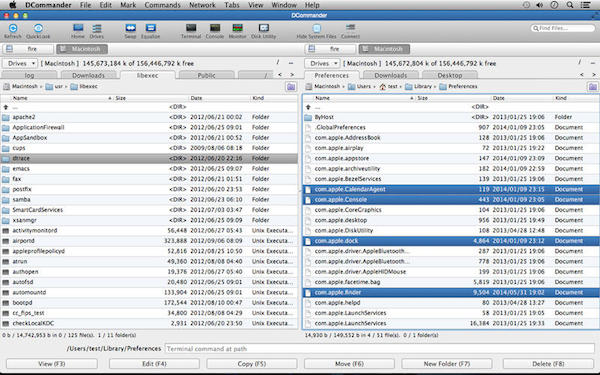Select com.apple.AddressBook file
This screenshot has height=375, width=600.
pos(451,138)
